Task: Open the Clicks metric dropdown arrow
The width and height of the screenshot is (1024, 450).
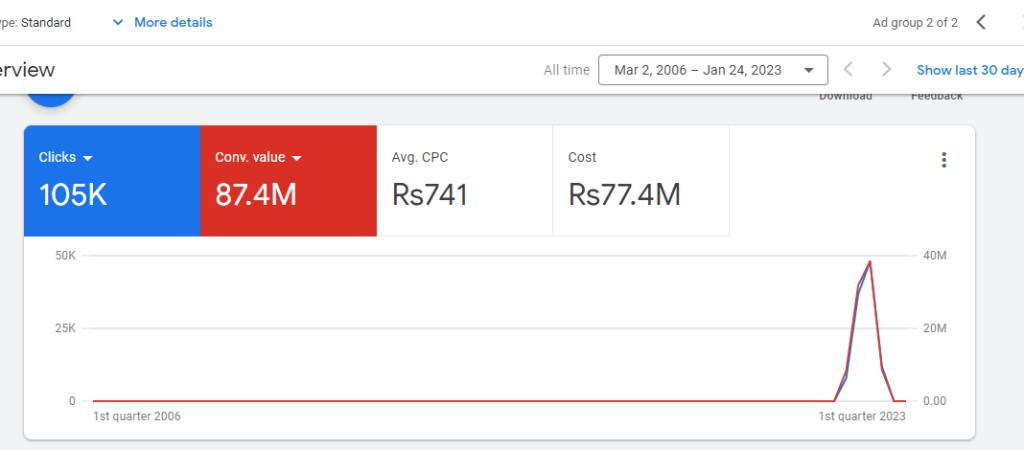Action: tap(88, 158)
